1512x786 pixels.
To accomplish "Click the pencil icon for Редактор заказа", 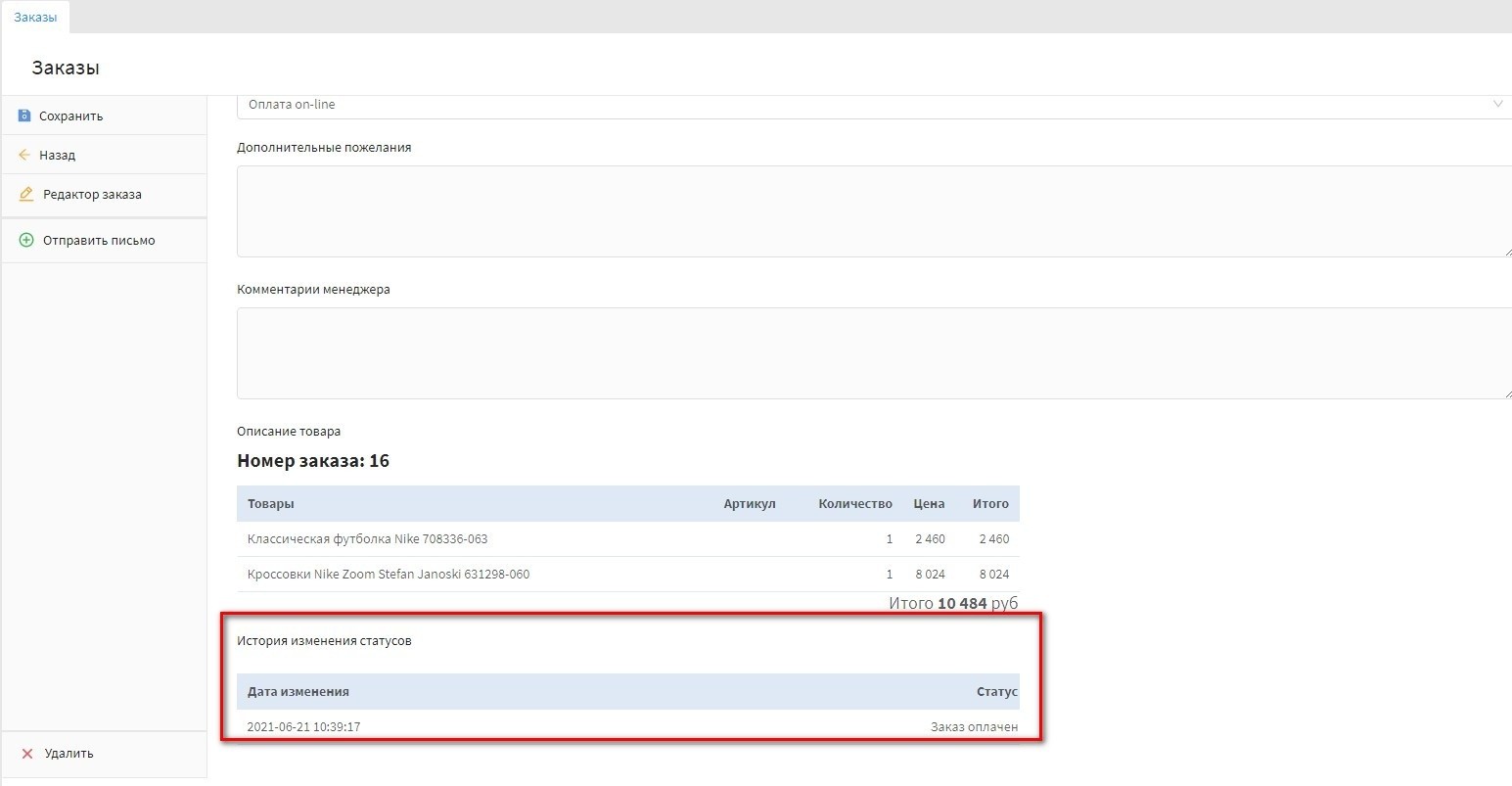I will 26,194.
